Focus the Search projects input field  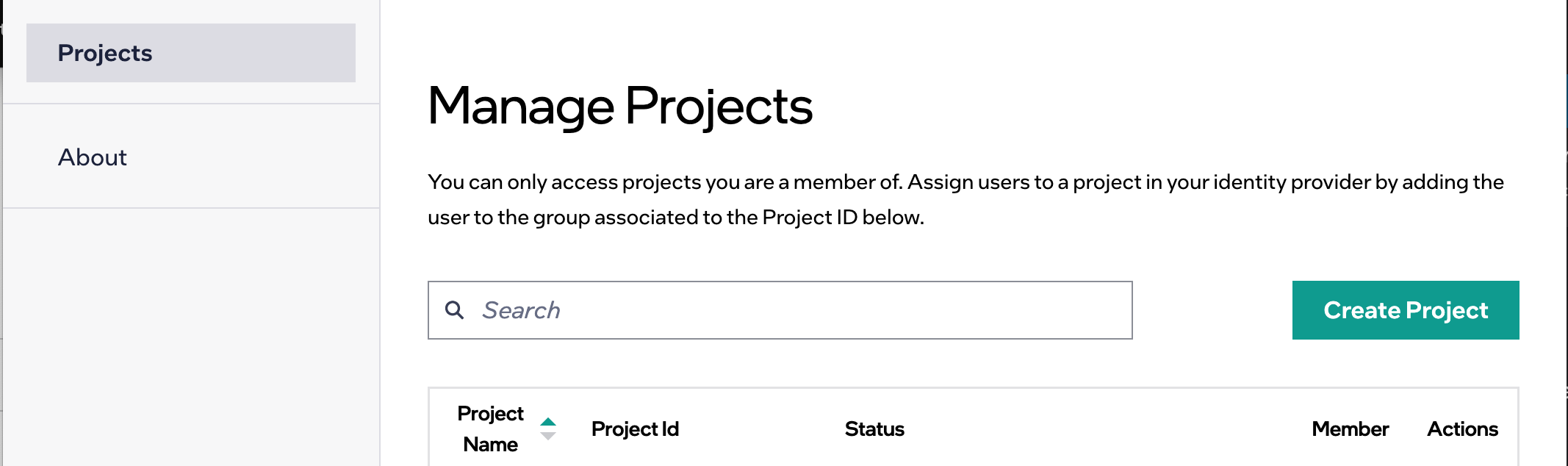click(x=801, y=310)
